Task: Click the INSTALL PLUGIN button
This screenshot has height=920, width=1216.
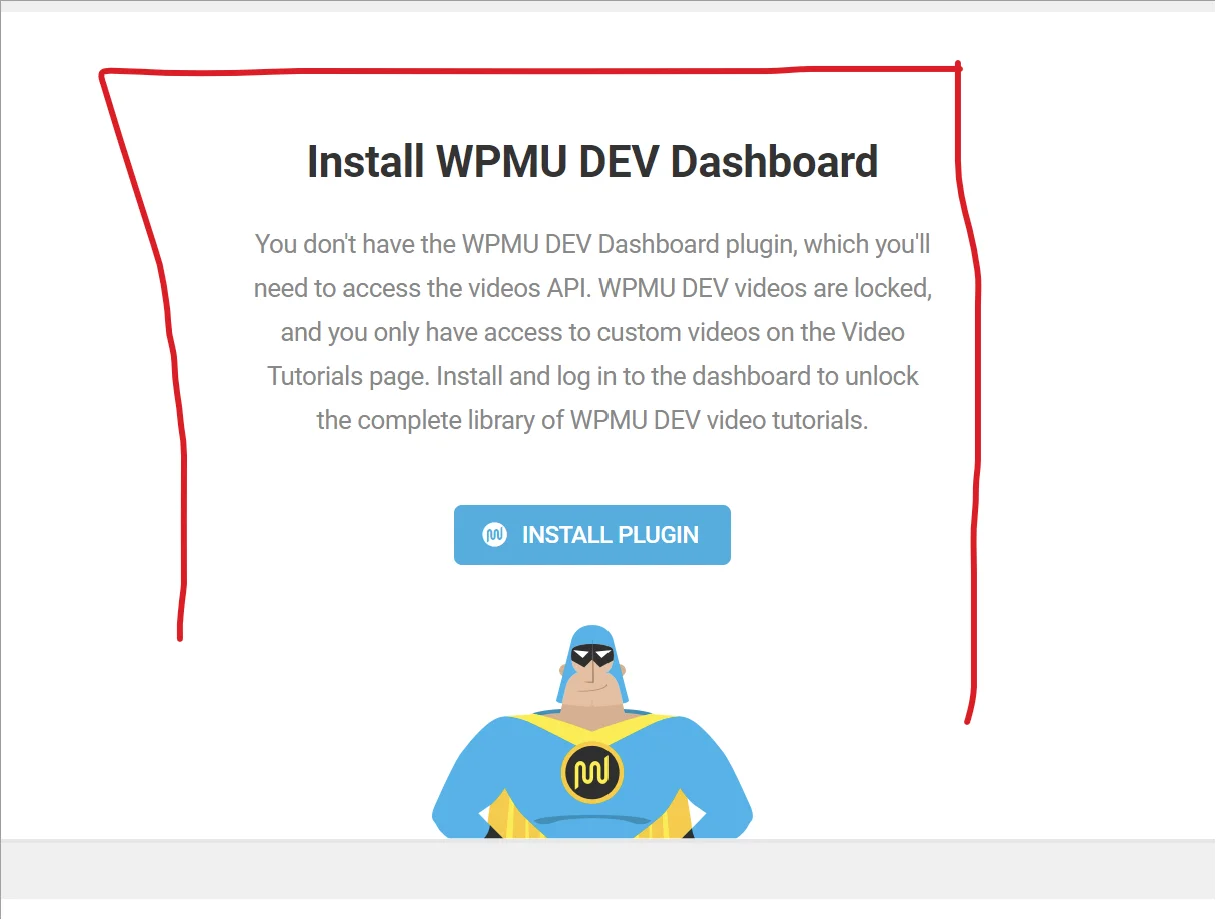Action: (592, 535)
